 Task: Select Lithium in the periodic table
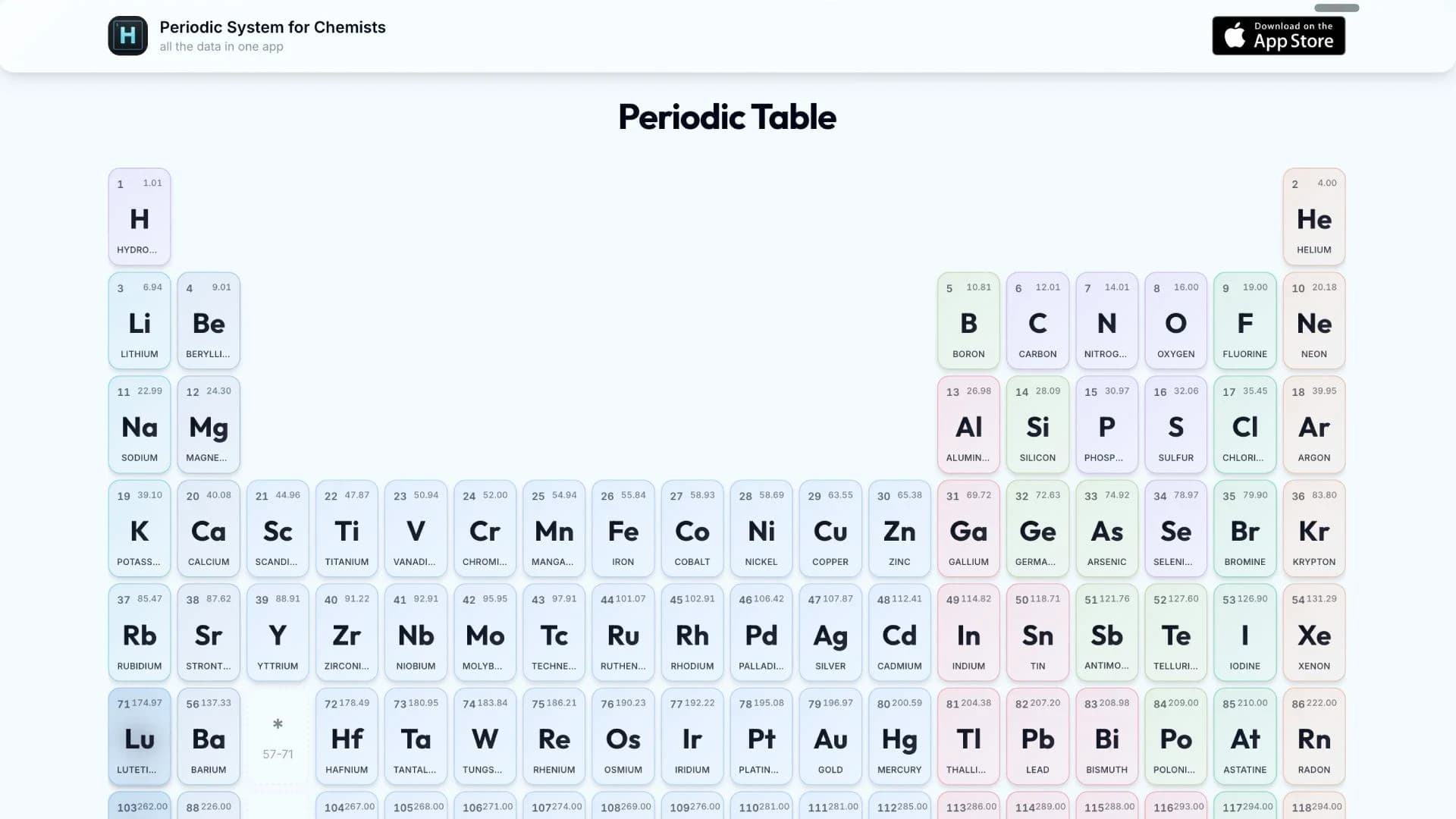click(139, 321)
